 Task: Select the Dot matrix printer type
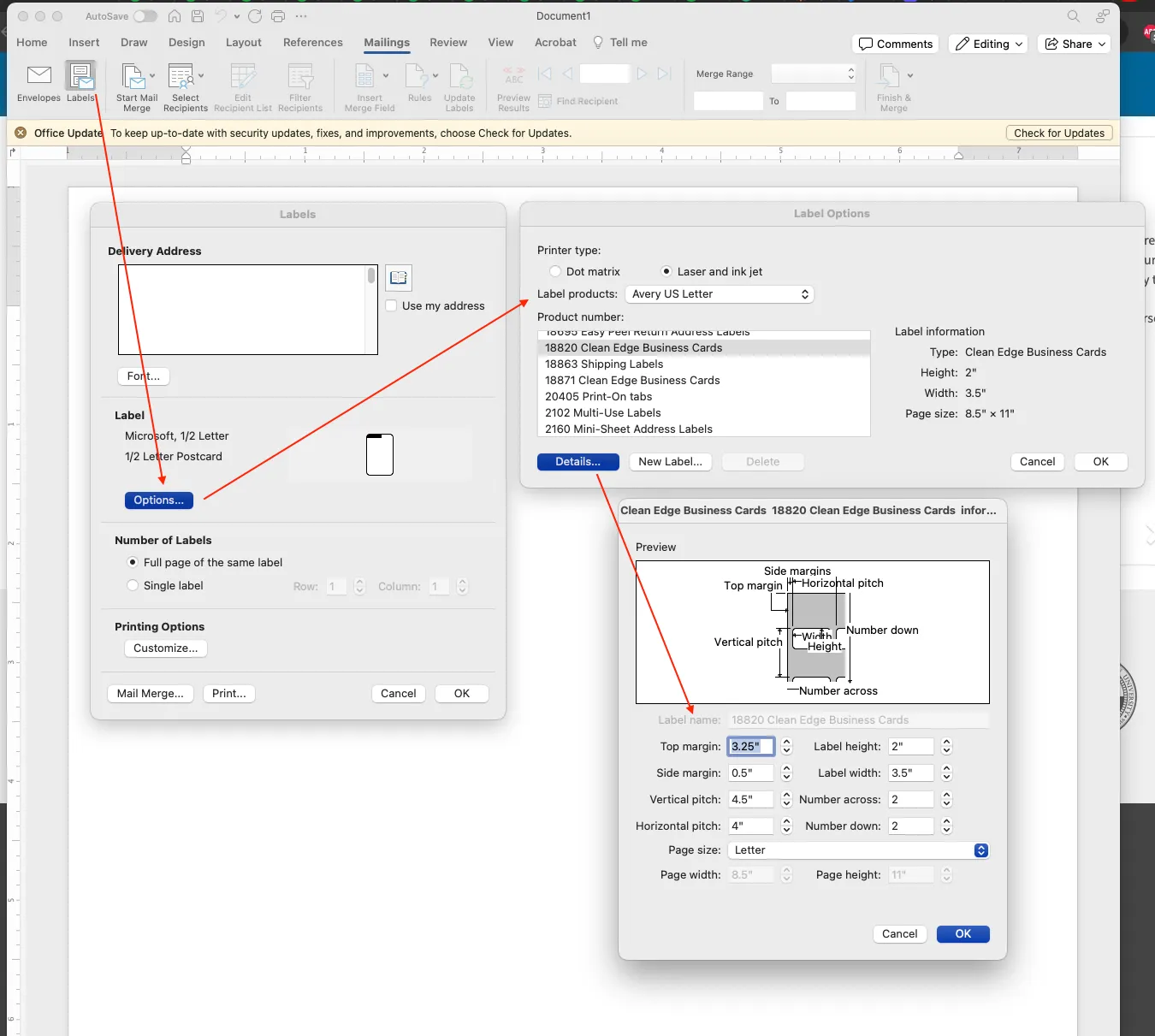(x=555, y=271)
